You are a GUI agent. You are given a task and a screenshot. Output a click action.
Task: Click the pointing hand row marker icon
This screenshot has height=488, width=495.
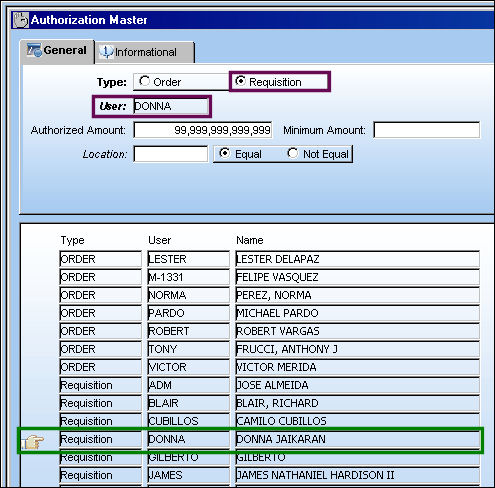click(x=33, y=442)
